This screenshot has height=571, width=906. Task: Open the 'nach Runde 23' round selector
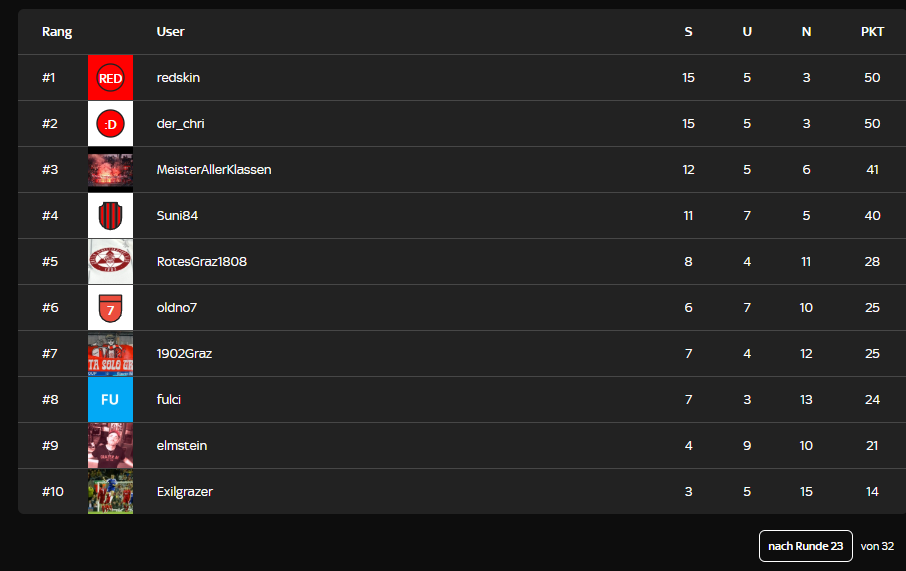click(x=805, y=546)
